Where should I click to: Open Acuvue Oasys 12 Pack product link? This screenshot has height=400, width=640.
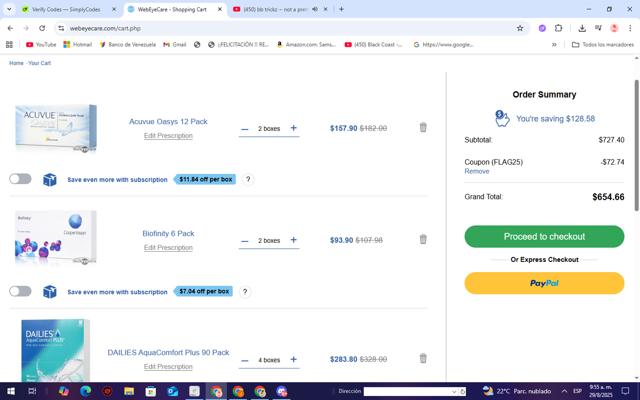(168, 121)
